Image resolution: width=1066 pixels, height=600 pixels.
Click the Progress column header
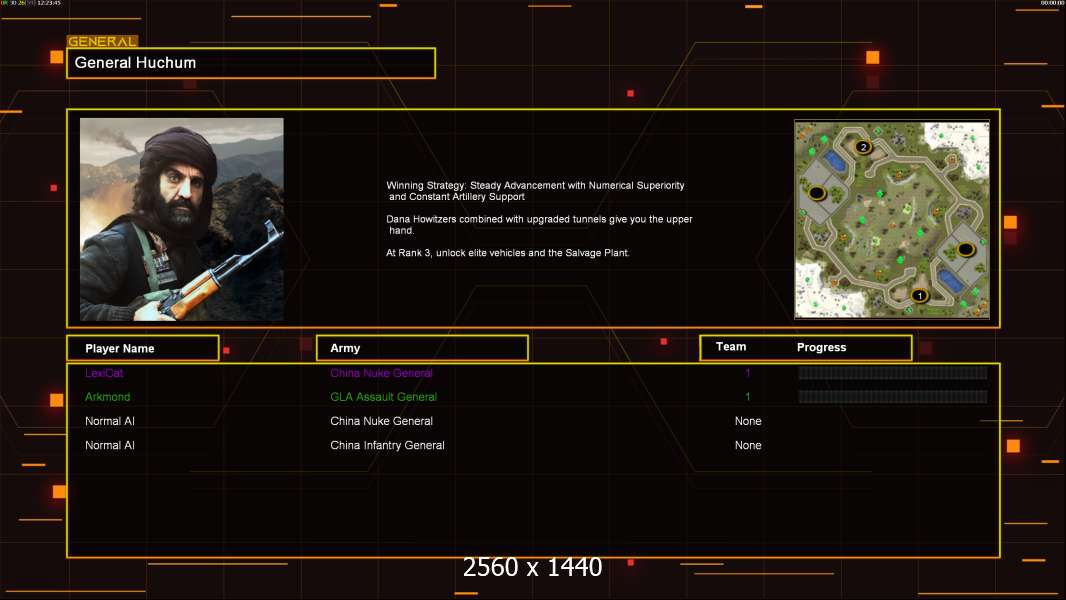[821, 348]
